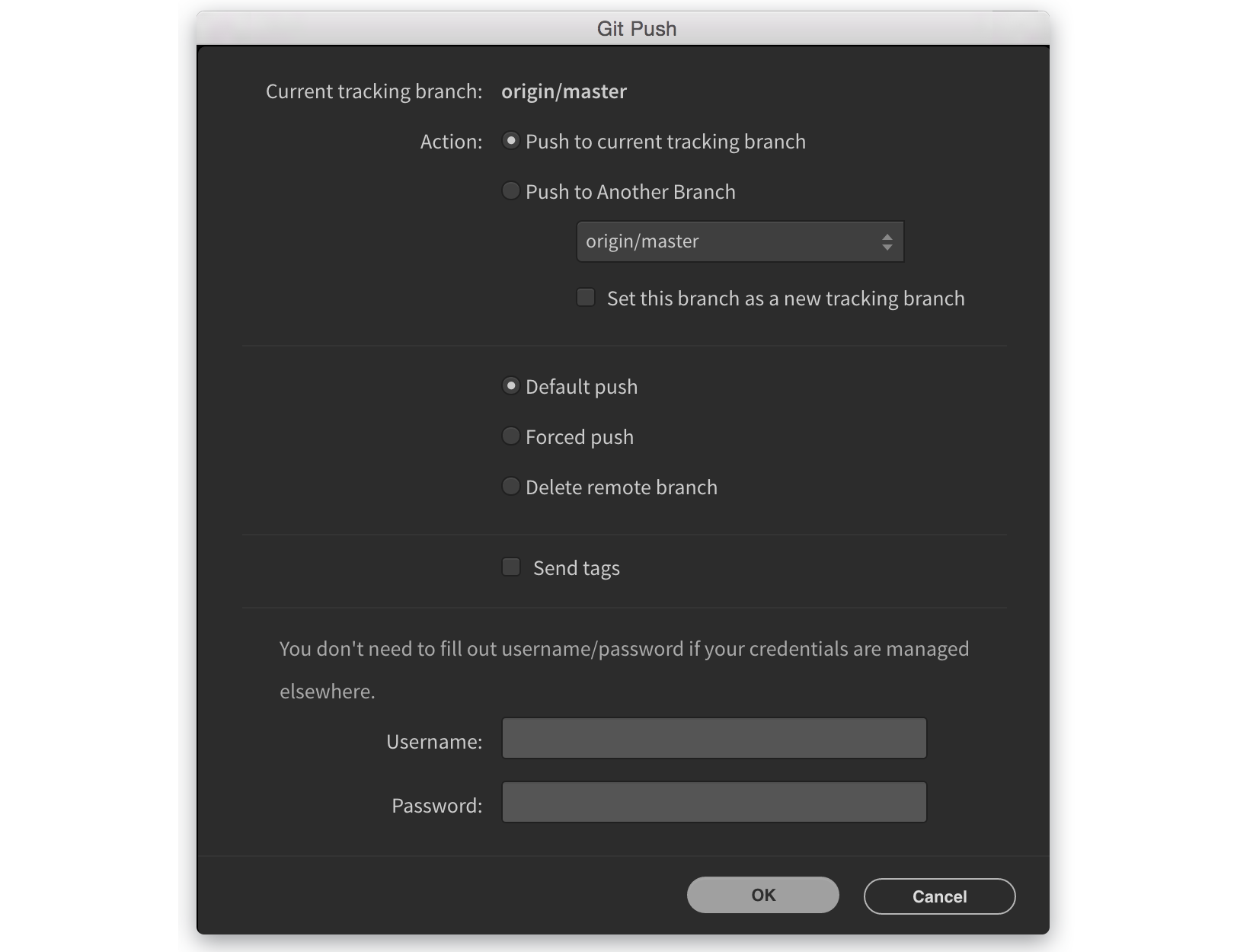Click the Action label
Viewport: 1253px width, 952px height.
(449, 141)
